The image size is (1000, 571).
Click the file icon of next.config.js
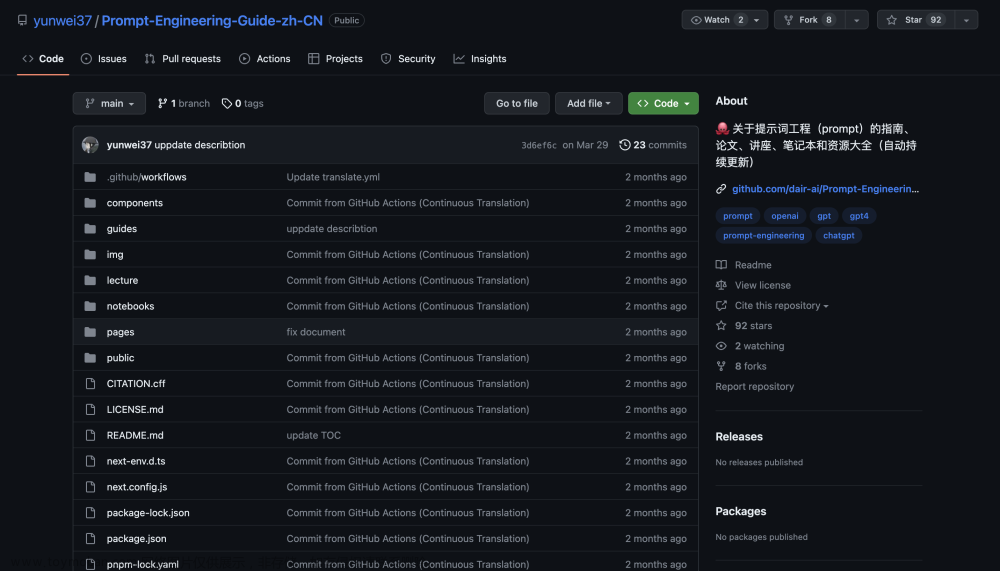(90, 487)
